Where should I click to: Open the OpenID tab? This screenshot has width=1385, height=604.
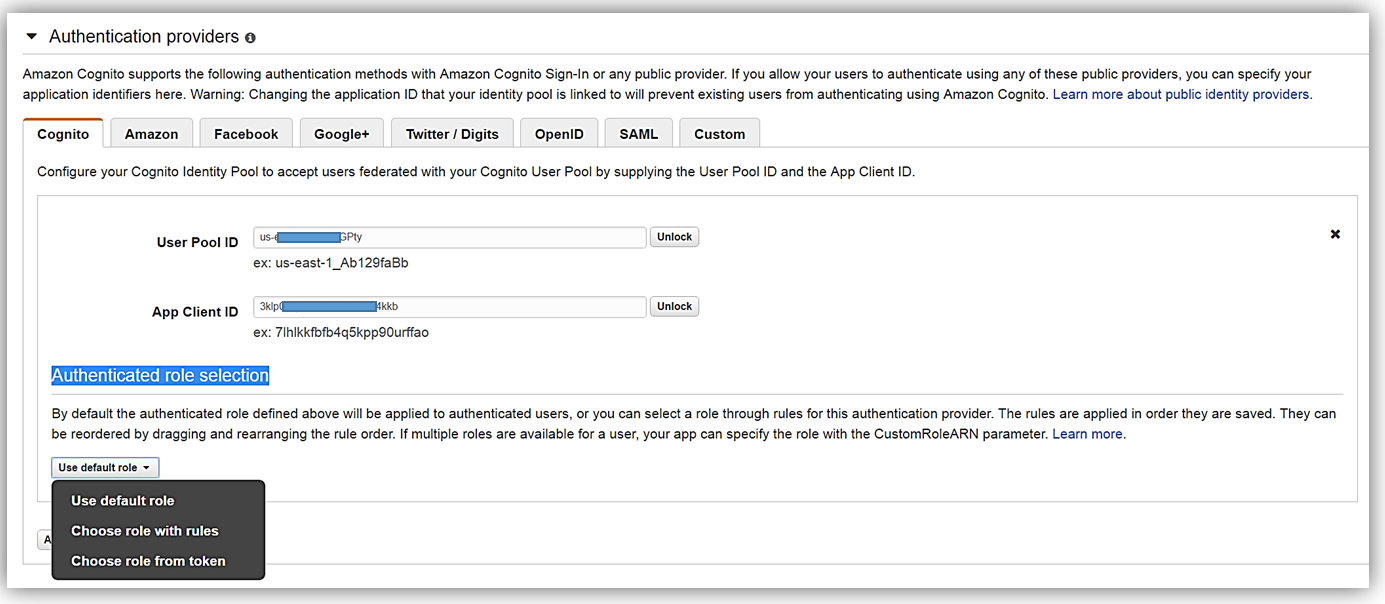558,132
